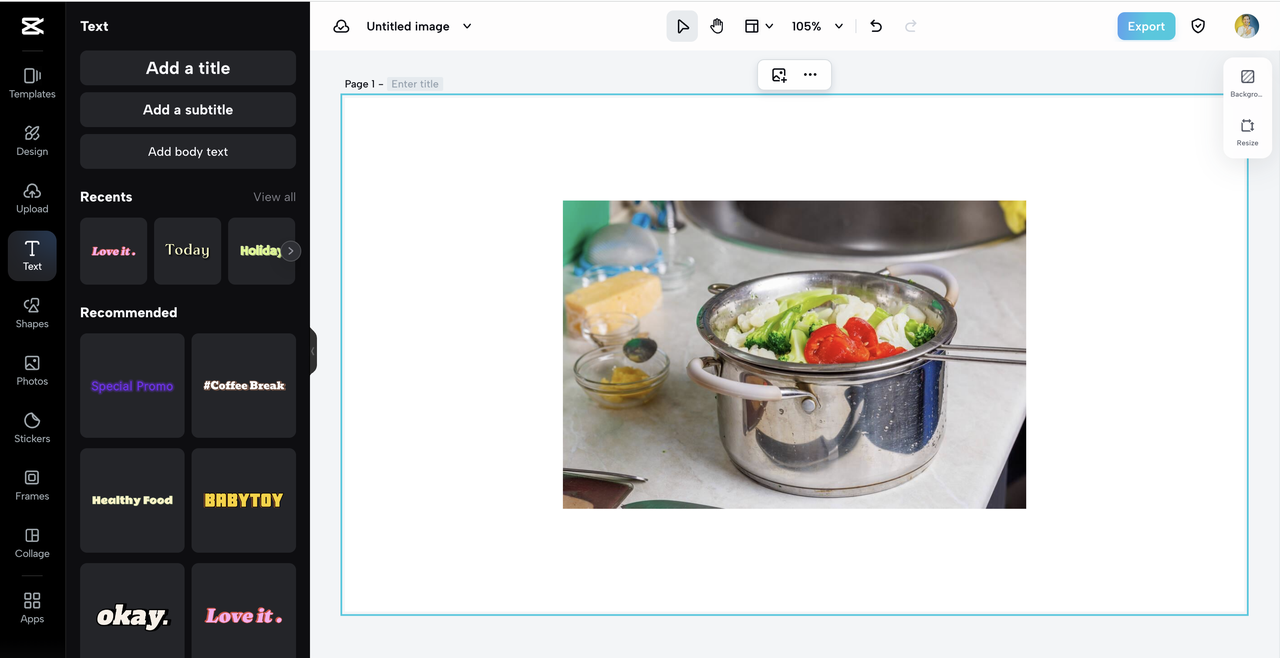Click the Enter title field
The width and height of the screenshot is (1280, 658).
click(415, 84)
